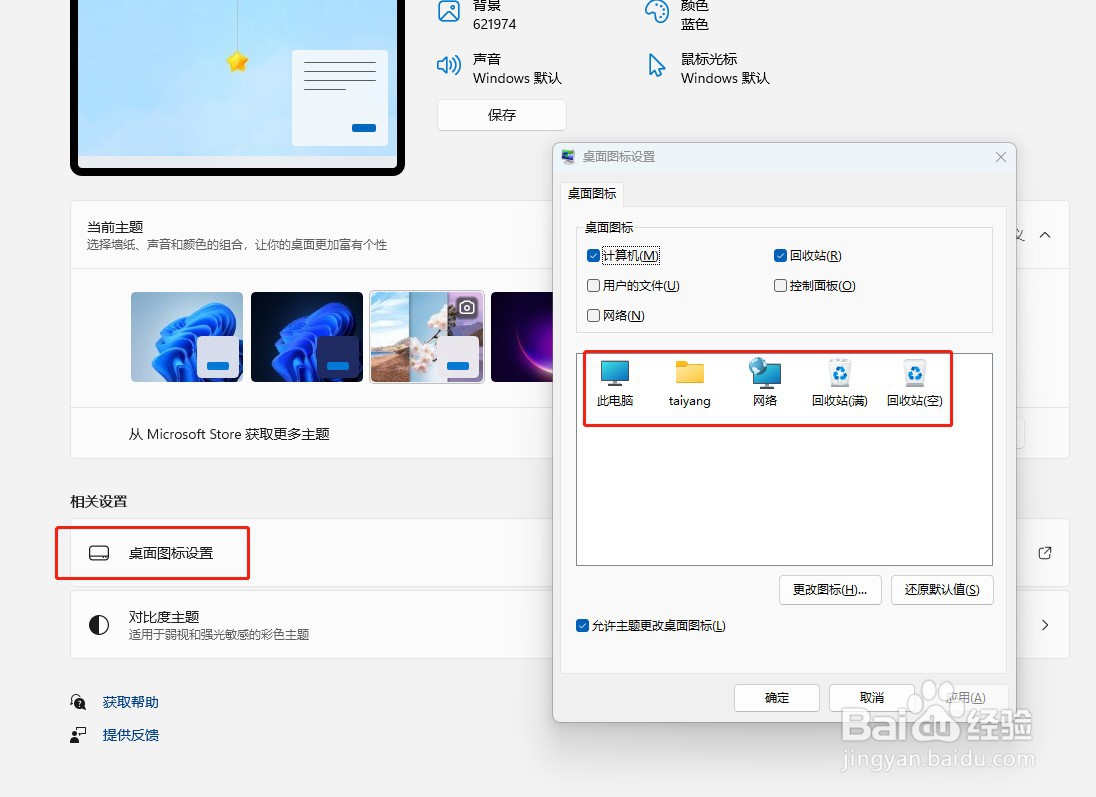This screenshot has width=1096, height=797.
Task: Click the 背景 background picture icon
Action: [x=449, y=11]
